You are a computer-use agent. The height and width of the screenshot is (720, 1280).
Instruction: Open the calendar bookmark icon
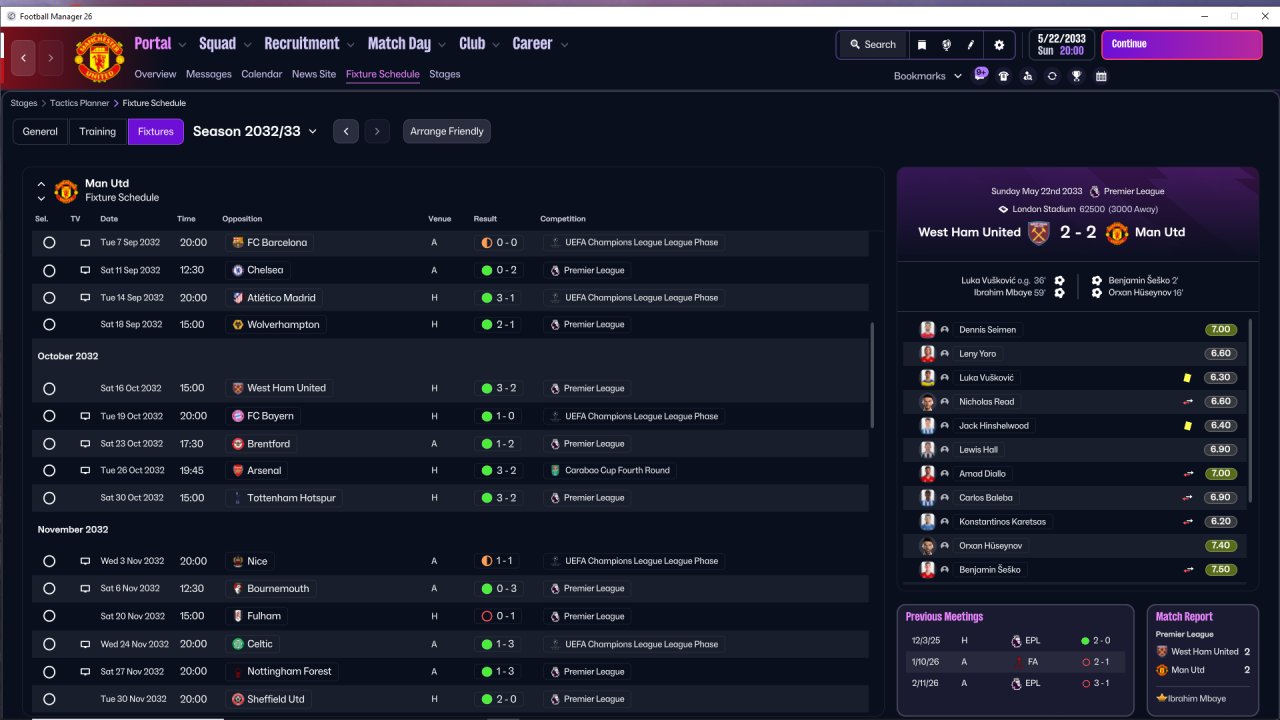point(1101,76)
